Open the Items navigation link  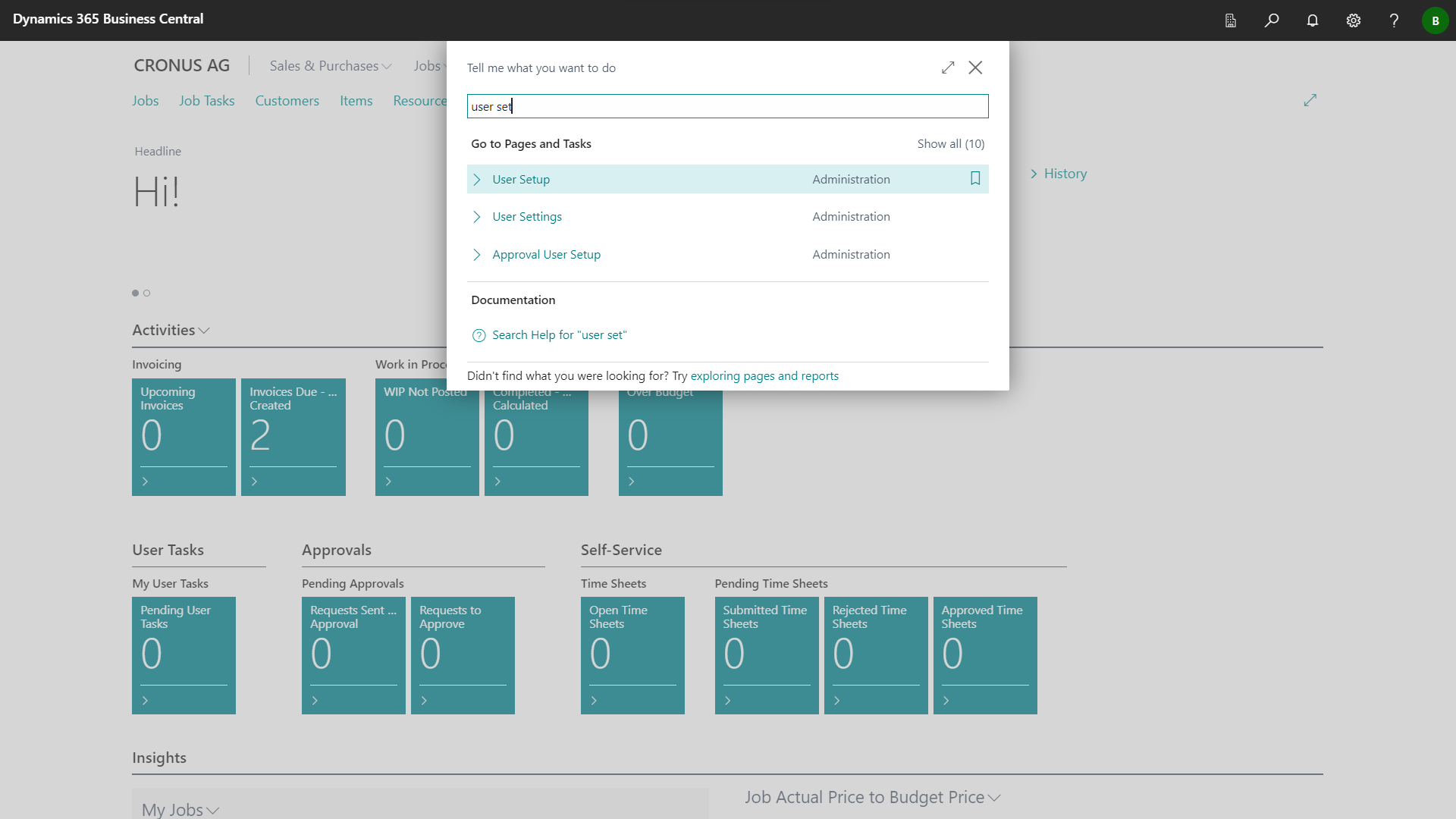356,101
